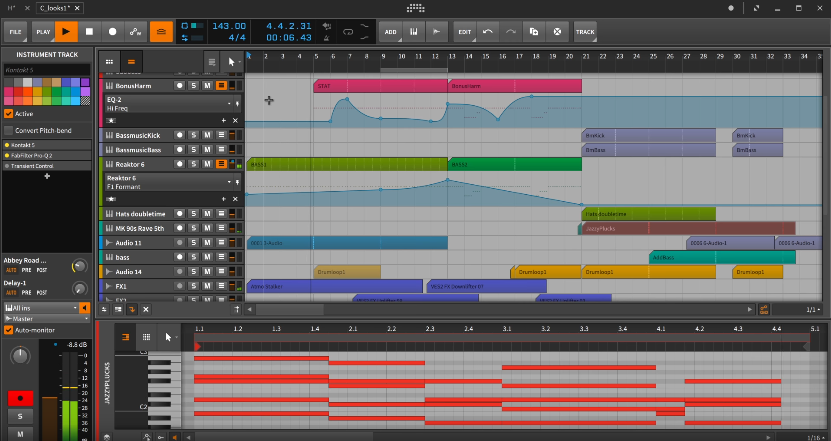Open the TRACK menu

585,32
